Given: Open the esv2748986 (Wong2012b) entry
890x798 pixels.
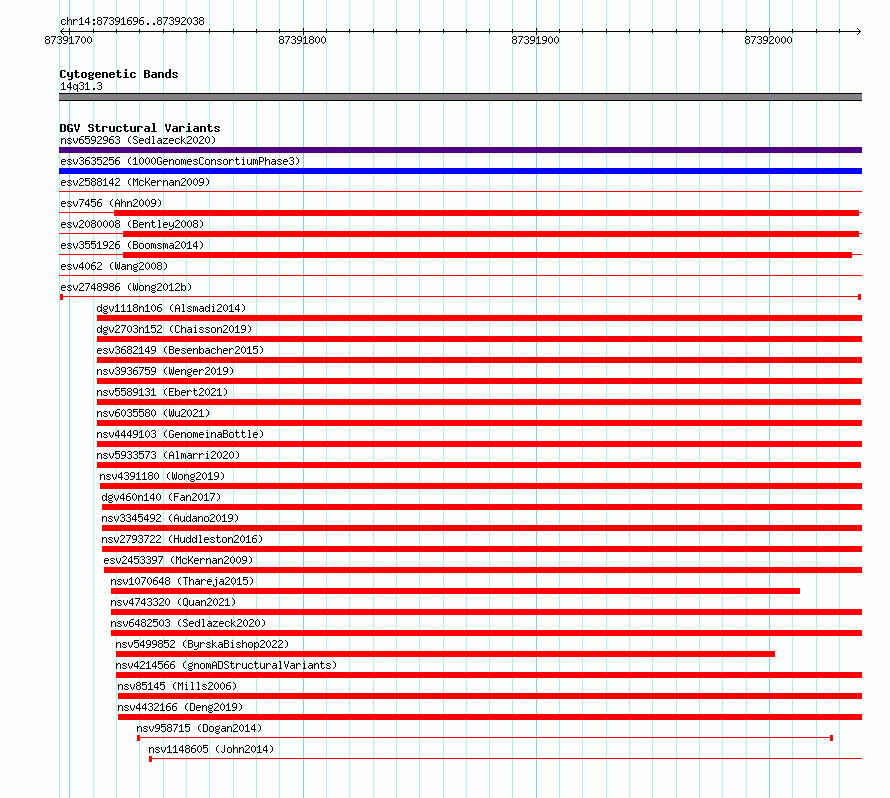Looking at the screenshot, I should pyautogui.click(x=126, y=287).
